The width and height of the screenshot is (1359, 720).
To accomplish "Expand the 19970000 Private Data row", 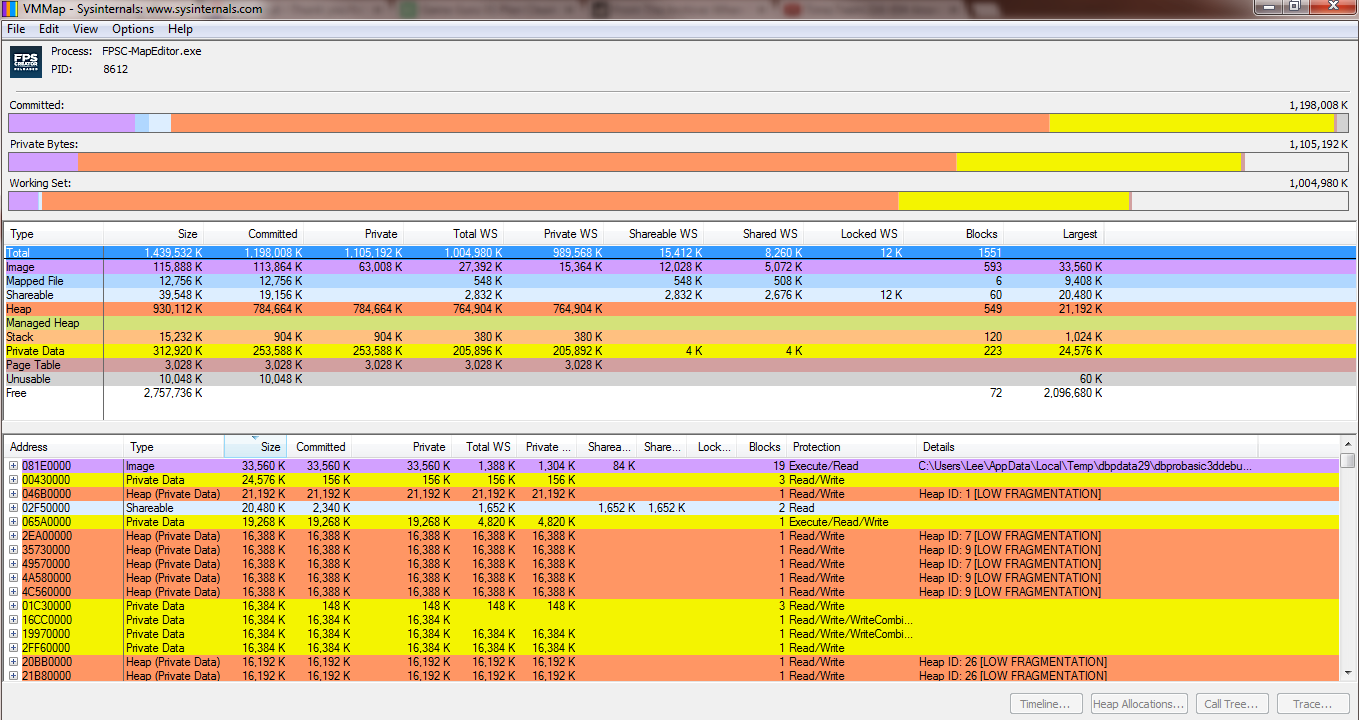I will tap(14, 634).
